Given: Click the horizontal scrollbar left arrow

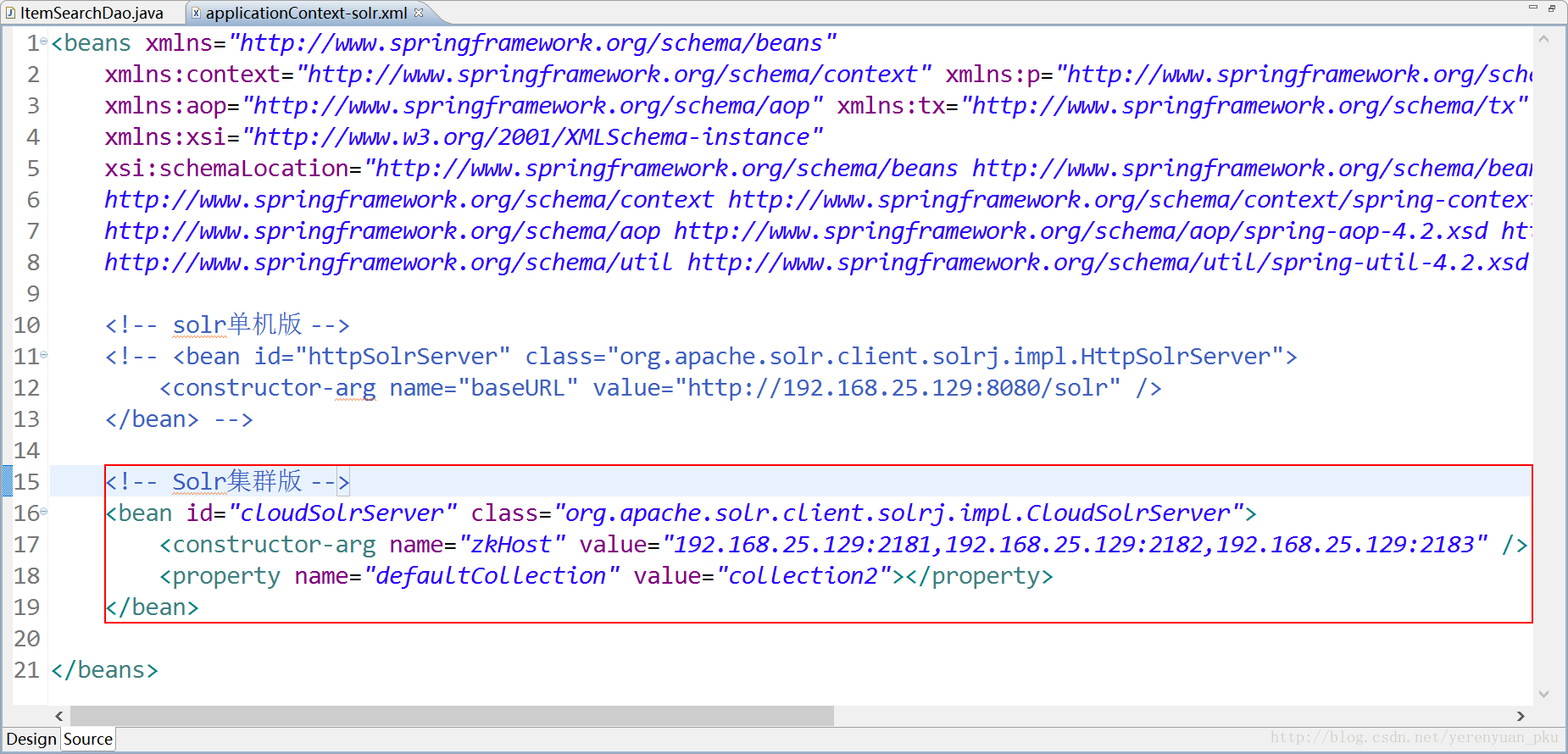Looking at the screenshot, I should [58, 716].
